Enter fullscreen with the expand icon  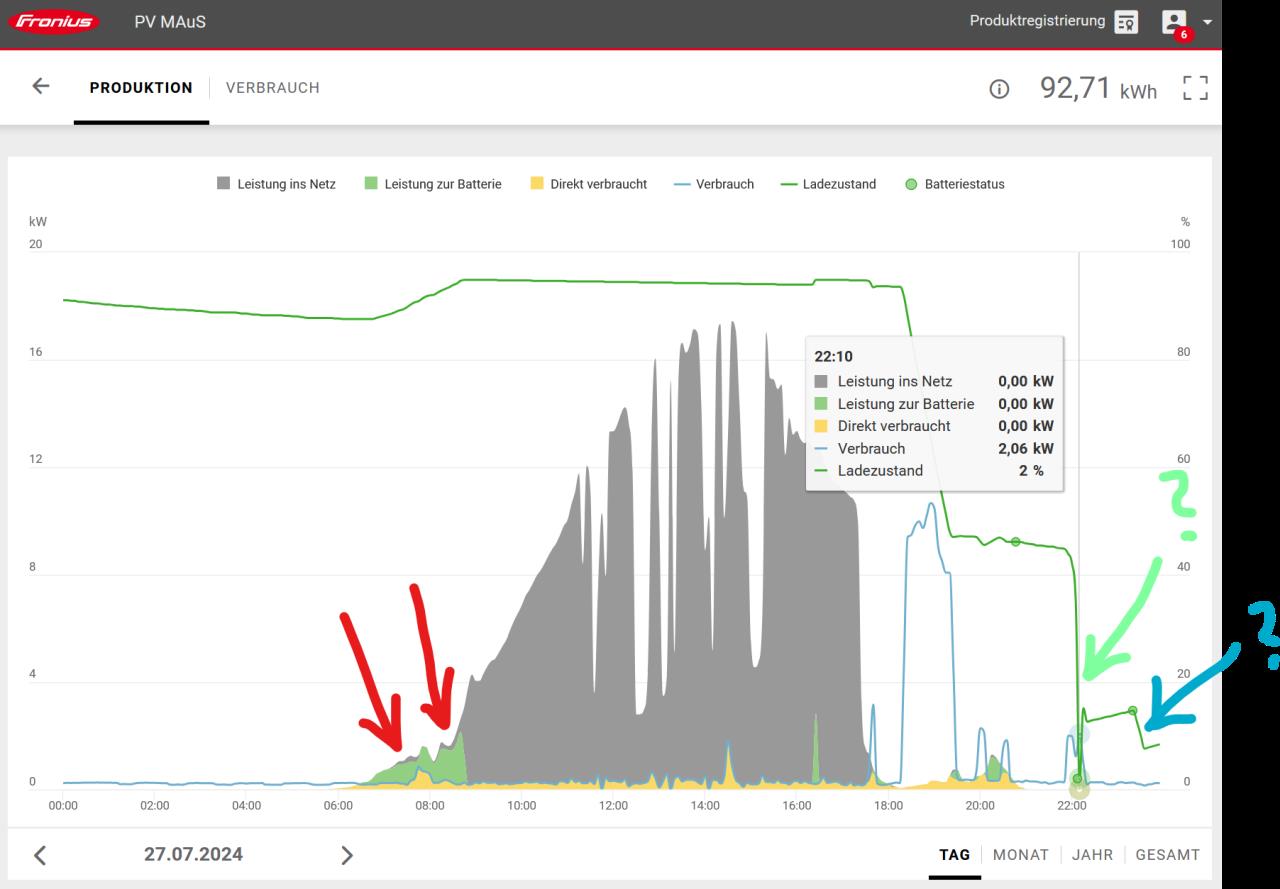[x=1195, y=88]
